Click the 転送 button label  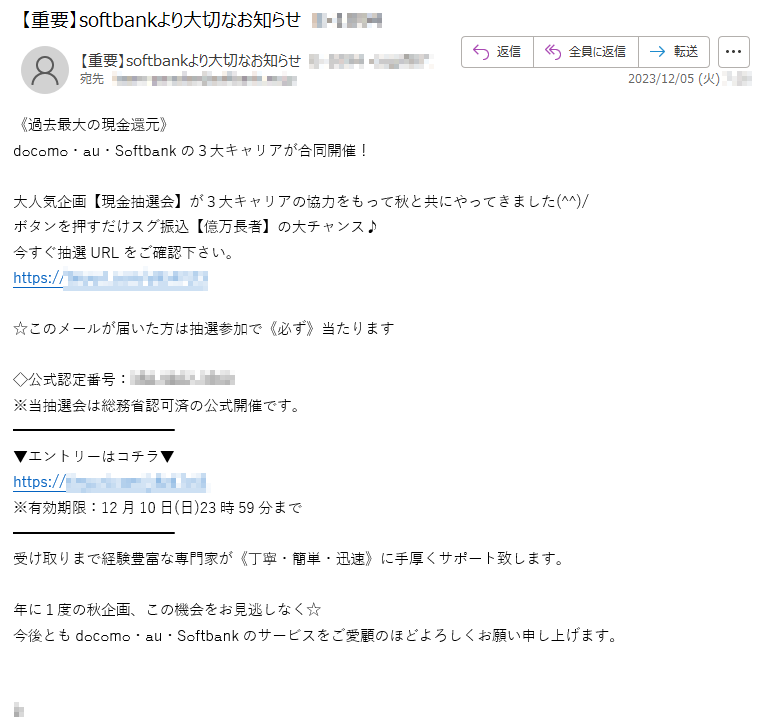[x=685, y=52]
